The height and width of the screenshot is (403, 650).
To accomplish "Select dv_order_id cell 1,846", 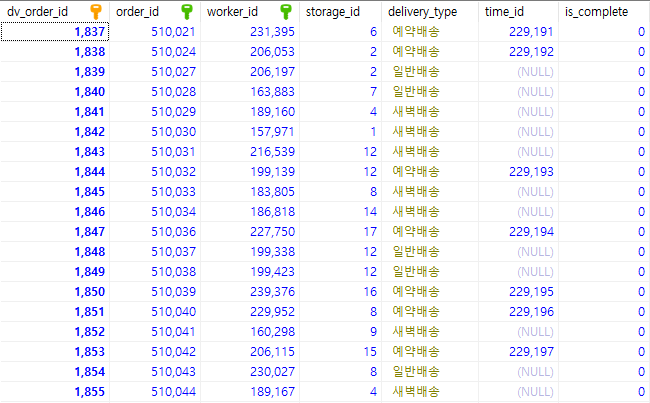I will click(x=55, y=212).
